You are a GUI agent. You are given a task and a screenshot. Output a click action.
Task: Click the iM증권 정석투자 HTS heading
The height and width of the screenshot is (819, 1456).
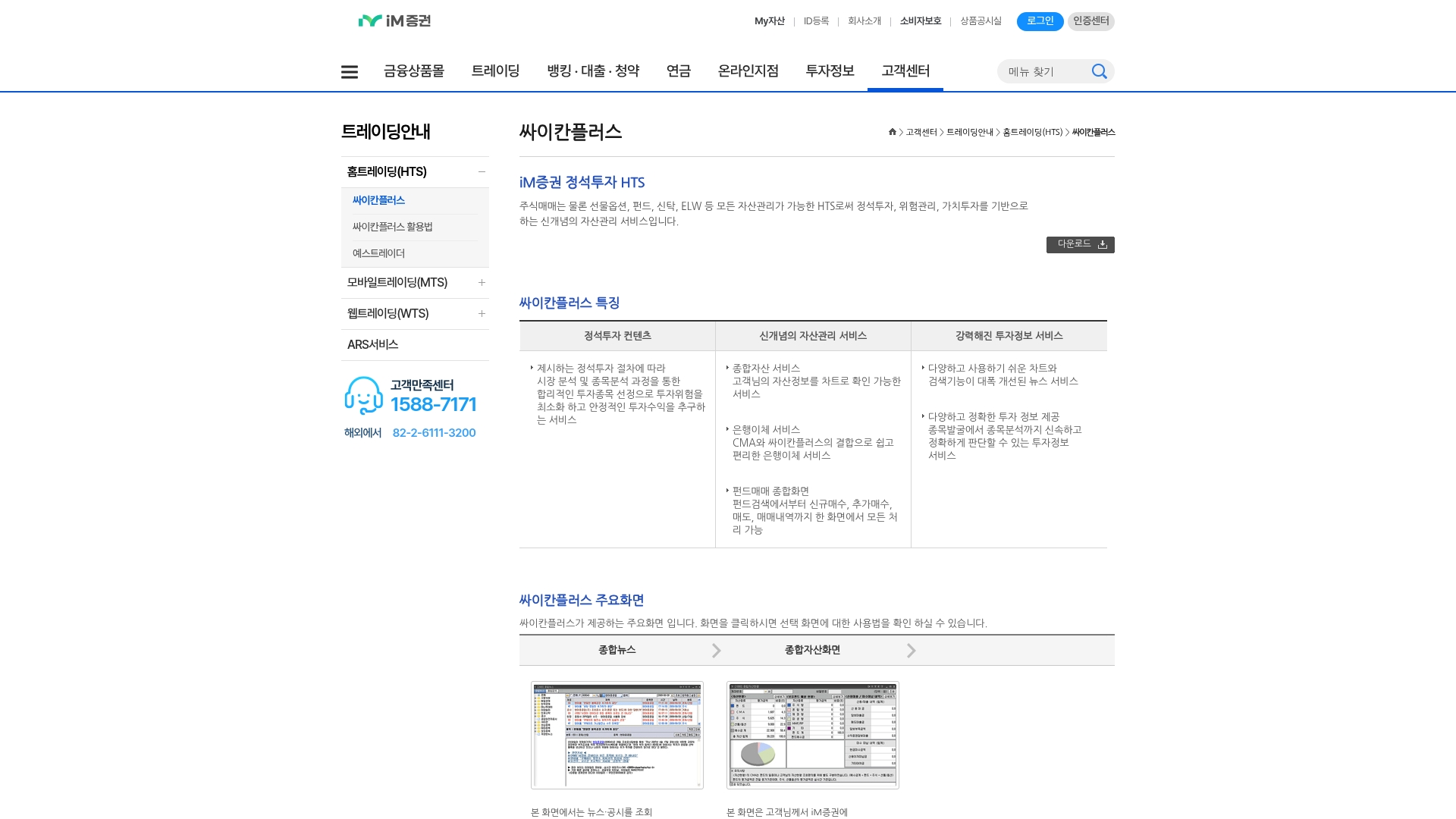tap(582, 183)
